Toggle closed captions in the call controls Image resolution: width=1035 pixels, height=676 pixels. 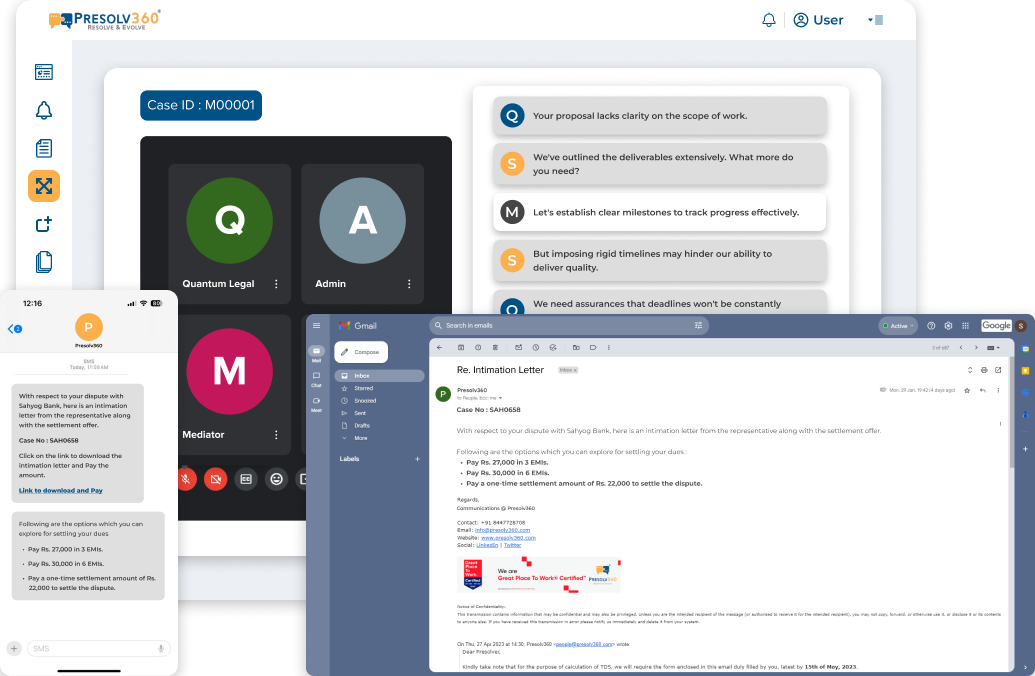click(x=246, y=479)
